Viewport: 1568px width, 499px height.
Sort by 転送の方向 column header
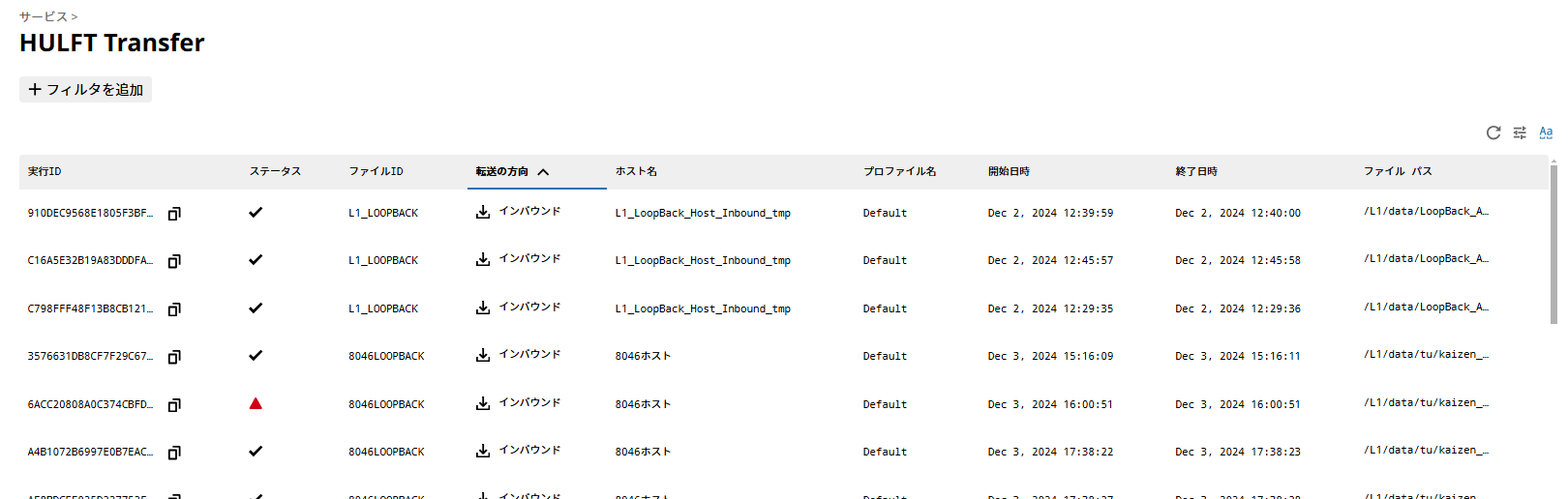[537, 171]
